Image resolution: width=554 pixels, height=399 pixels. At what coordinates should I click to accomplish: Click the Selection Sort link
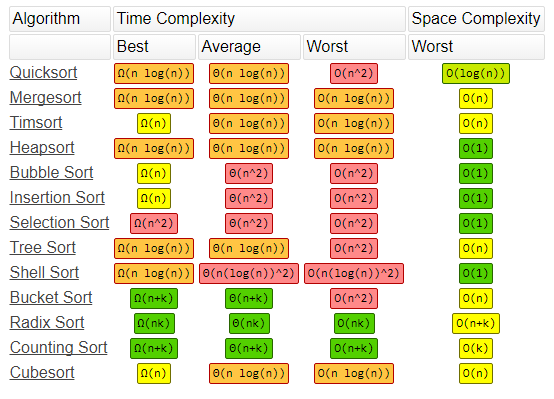[59, 223]
